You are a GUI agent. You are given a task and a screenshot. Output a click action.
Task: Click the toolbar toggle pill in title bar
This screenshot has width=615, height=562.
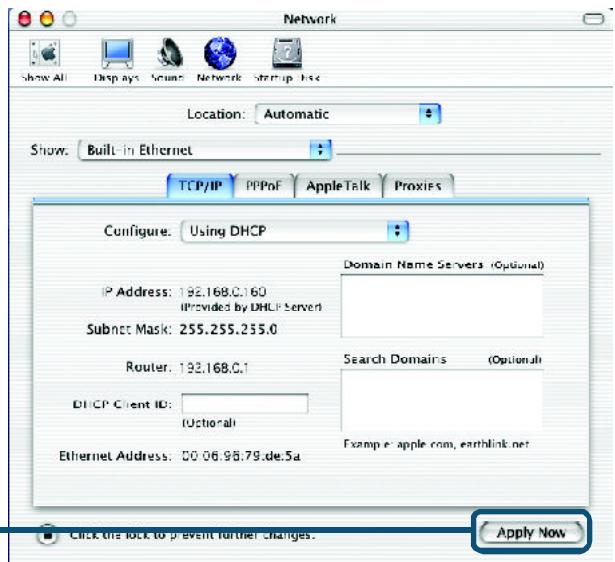point(593,19)
